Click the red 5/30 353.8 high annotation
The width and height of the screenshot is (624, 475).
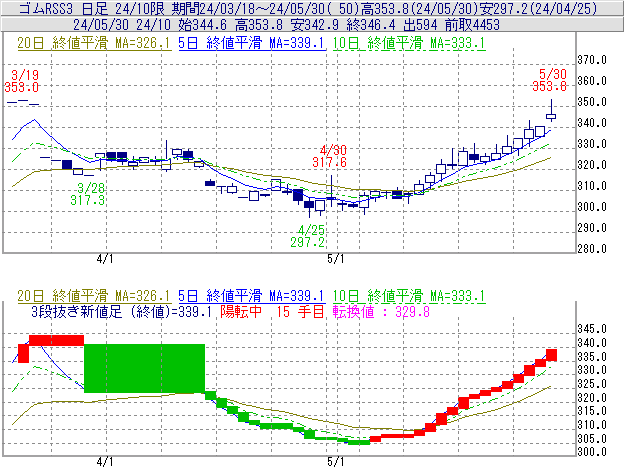tap(550, 80)
